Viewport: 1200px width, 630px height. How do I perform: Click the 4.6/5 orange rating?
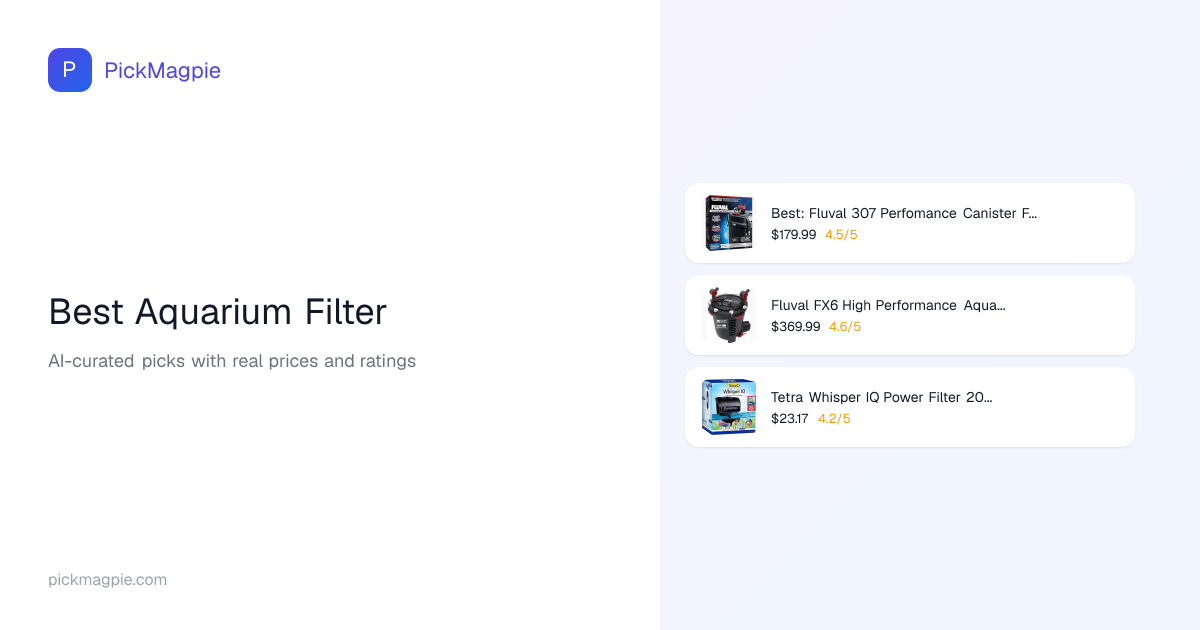[845, 327]
